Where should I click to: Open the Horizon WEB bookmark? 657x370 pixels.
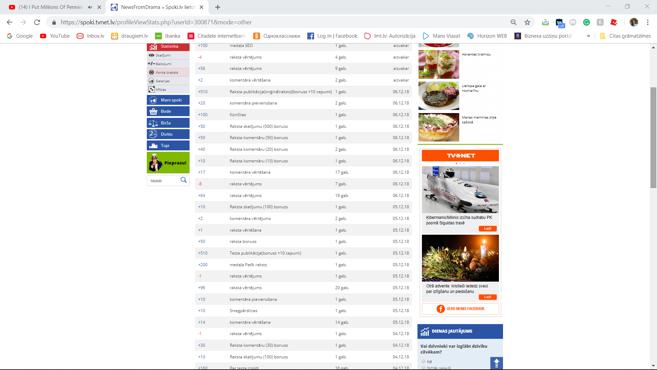487,36
